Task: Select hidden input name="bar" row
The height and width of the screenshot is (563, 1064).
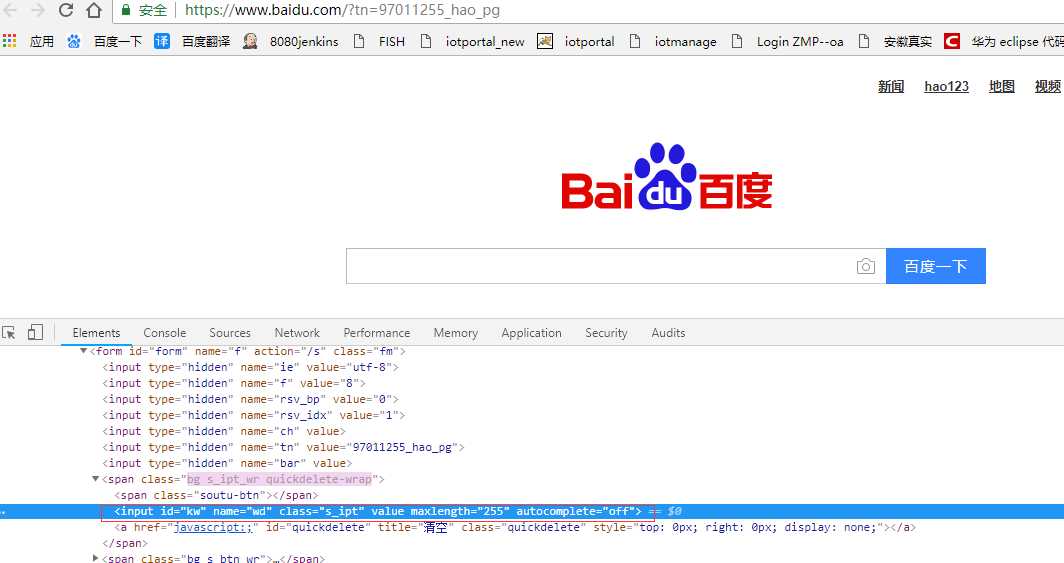Action: pyautogui.click(x=227, y=463)
